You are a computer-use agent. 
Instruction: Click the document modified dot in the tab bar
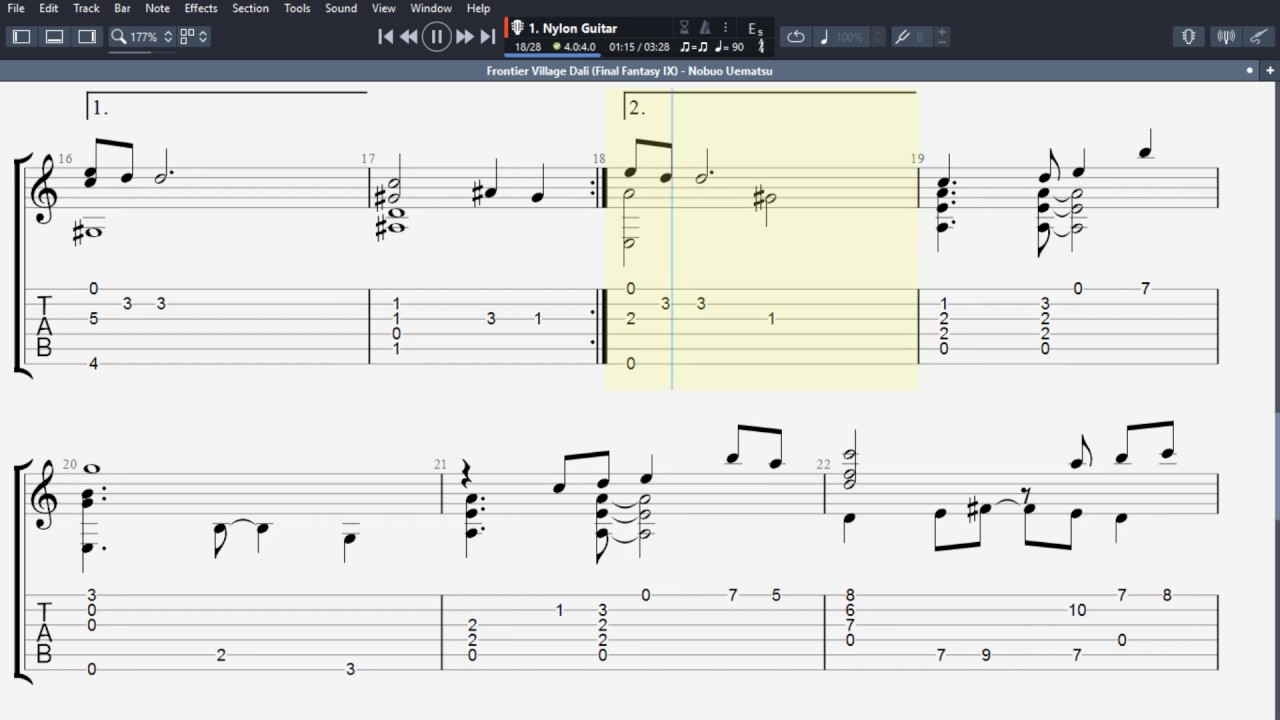1250,71
